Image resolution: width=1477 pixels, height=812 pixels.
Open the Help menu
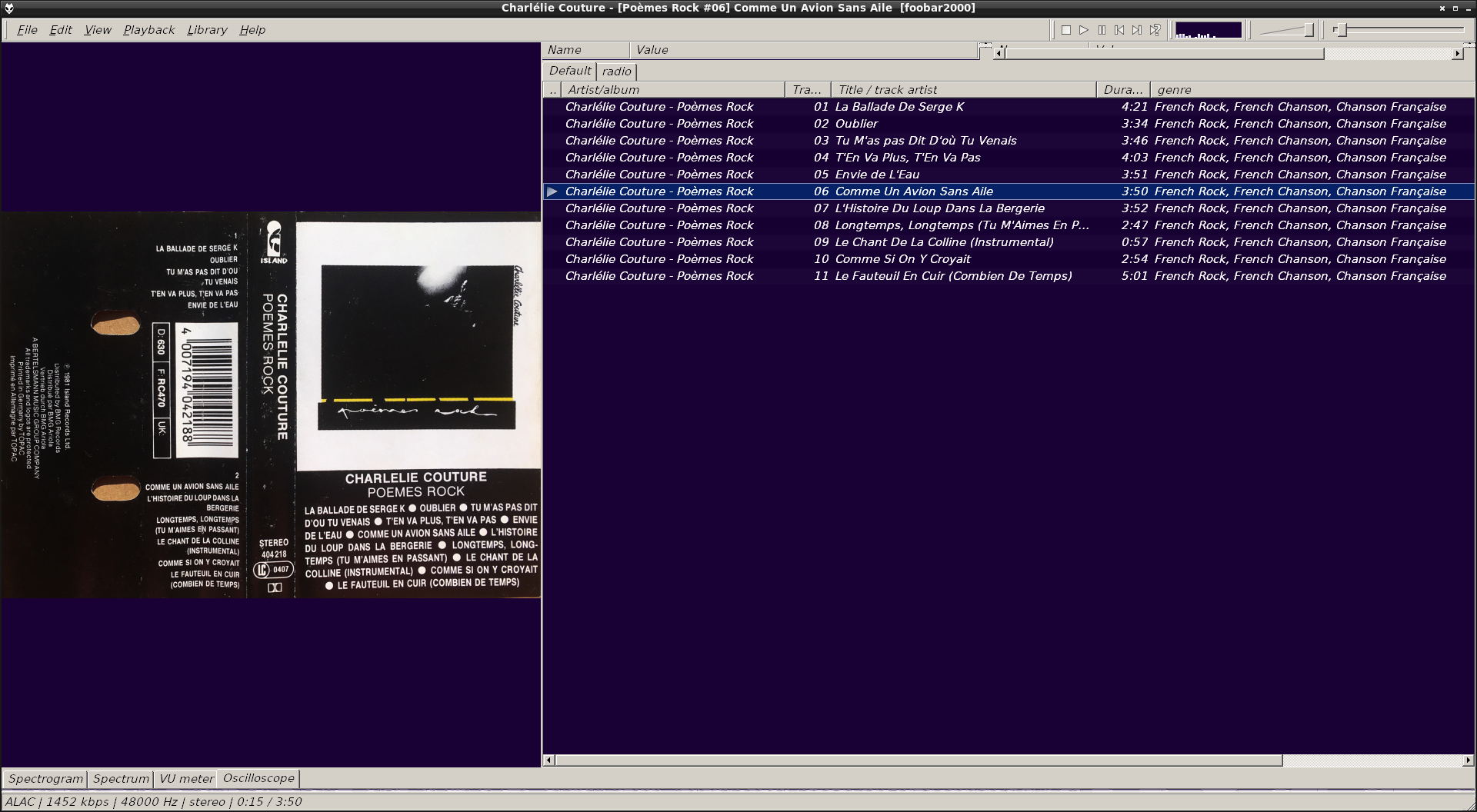tap(252, 30)
